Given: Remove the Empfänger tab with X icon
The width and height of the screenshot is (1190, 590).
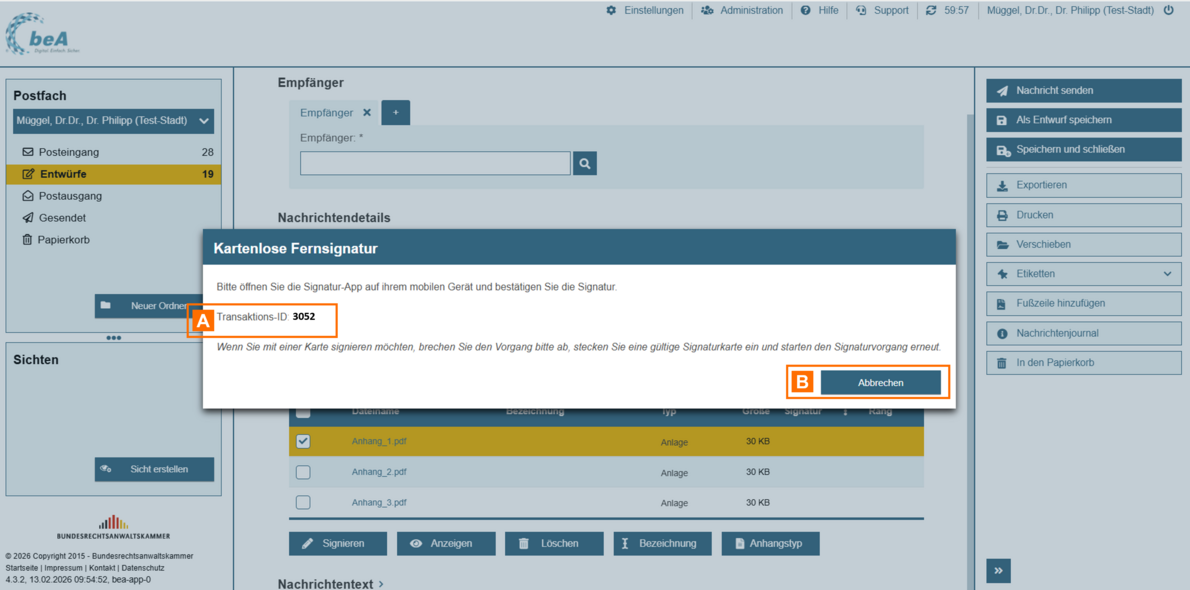Looking at the screenshot, I should pos(367,113).
